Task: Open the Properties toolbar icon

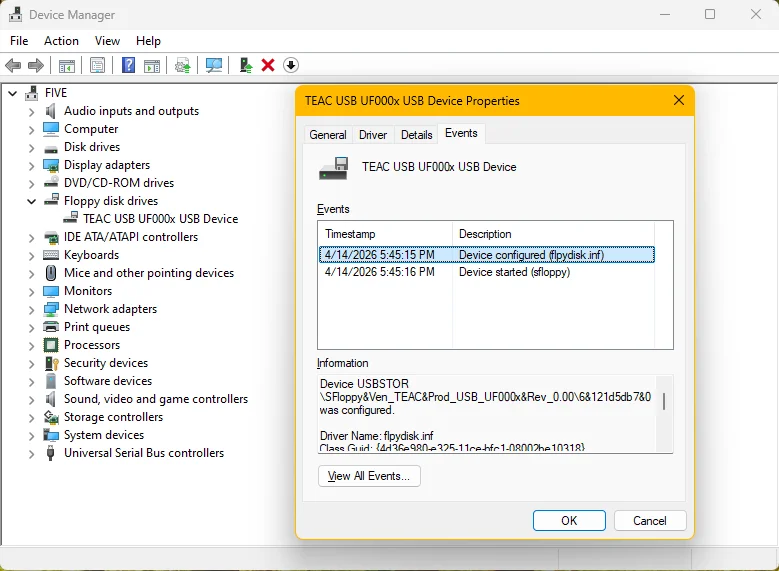Action: (x=97, y=65)
